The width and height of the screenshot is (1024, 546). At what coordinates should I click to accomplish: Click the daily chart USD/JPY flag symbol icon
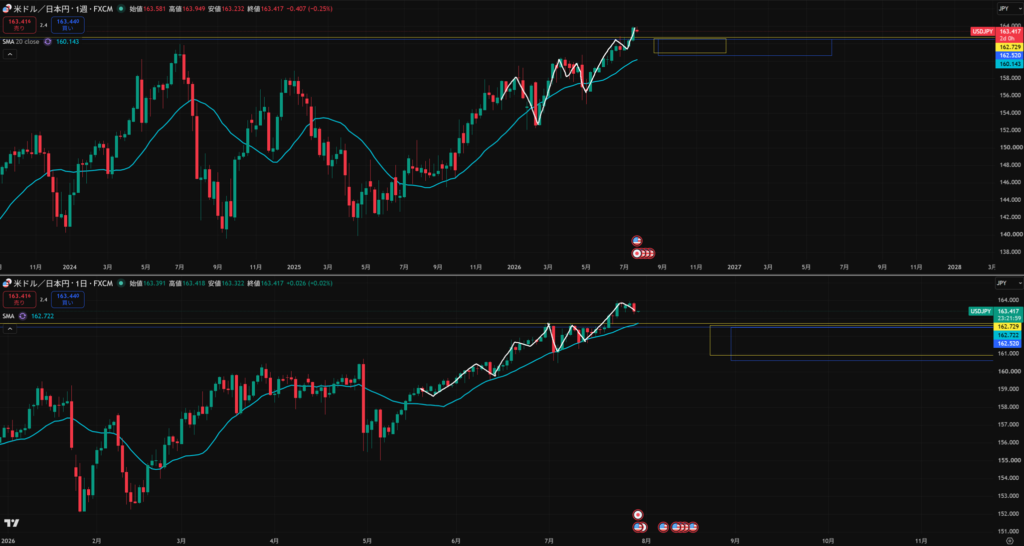coord(7,283)
